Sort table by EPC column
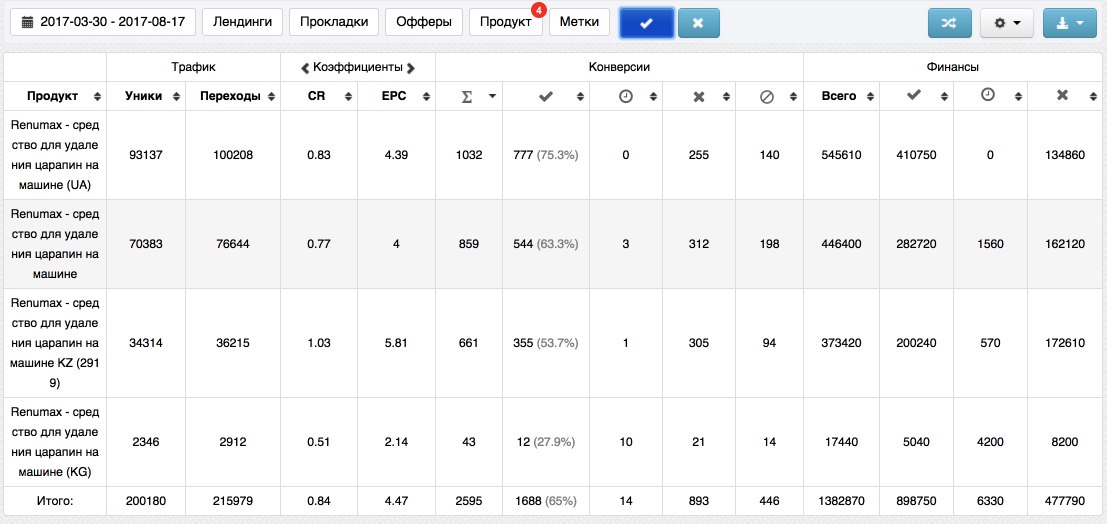Viewport: 1107px width, 524px height. coord(397,96)
